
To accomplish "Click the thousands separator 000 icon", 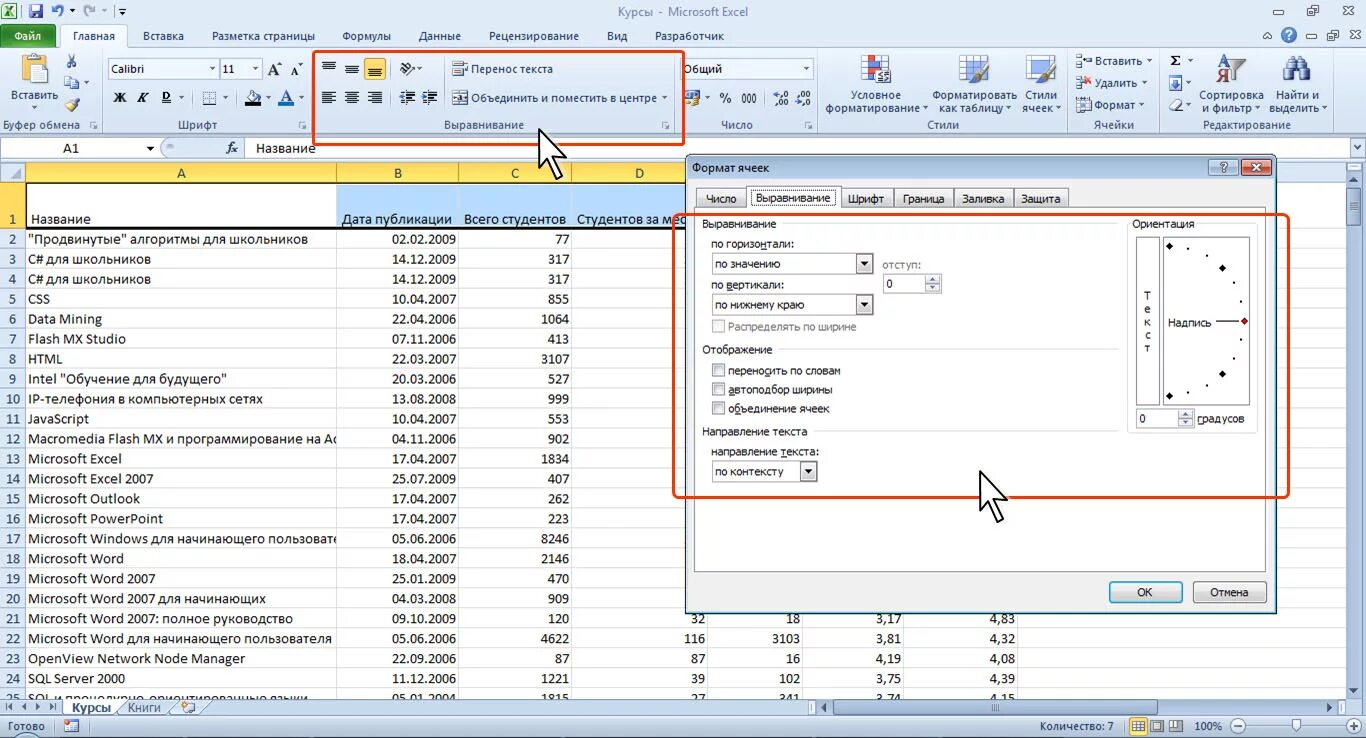I will pos(750,98).
